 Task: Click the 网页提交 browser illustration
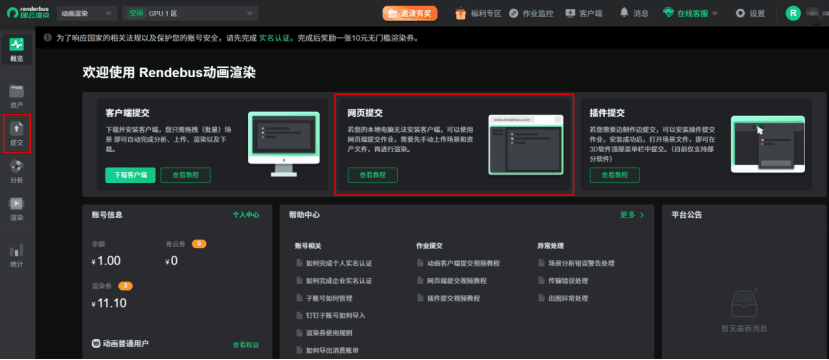(x=526, y=144)
